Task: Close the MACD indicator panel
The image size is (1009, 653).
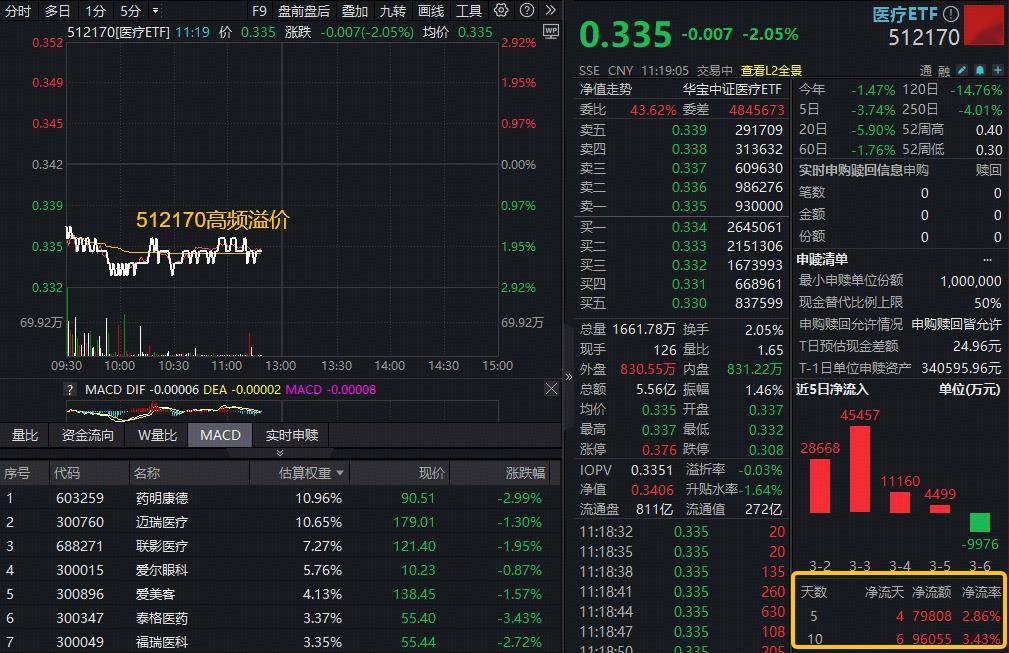Action: pyautogui.click(x=551, y=389)
